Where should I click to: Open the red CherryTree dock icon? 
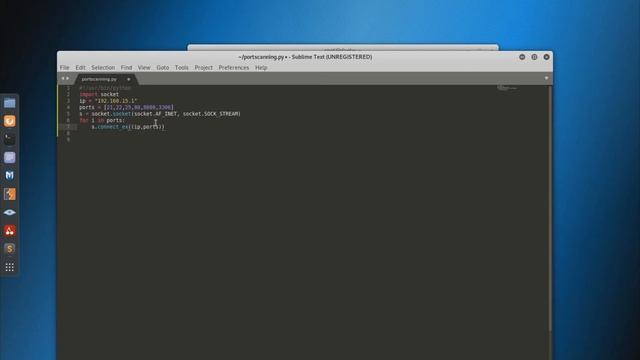(x=9, y=231)
